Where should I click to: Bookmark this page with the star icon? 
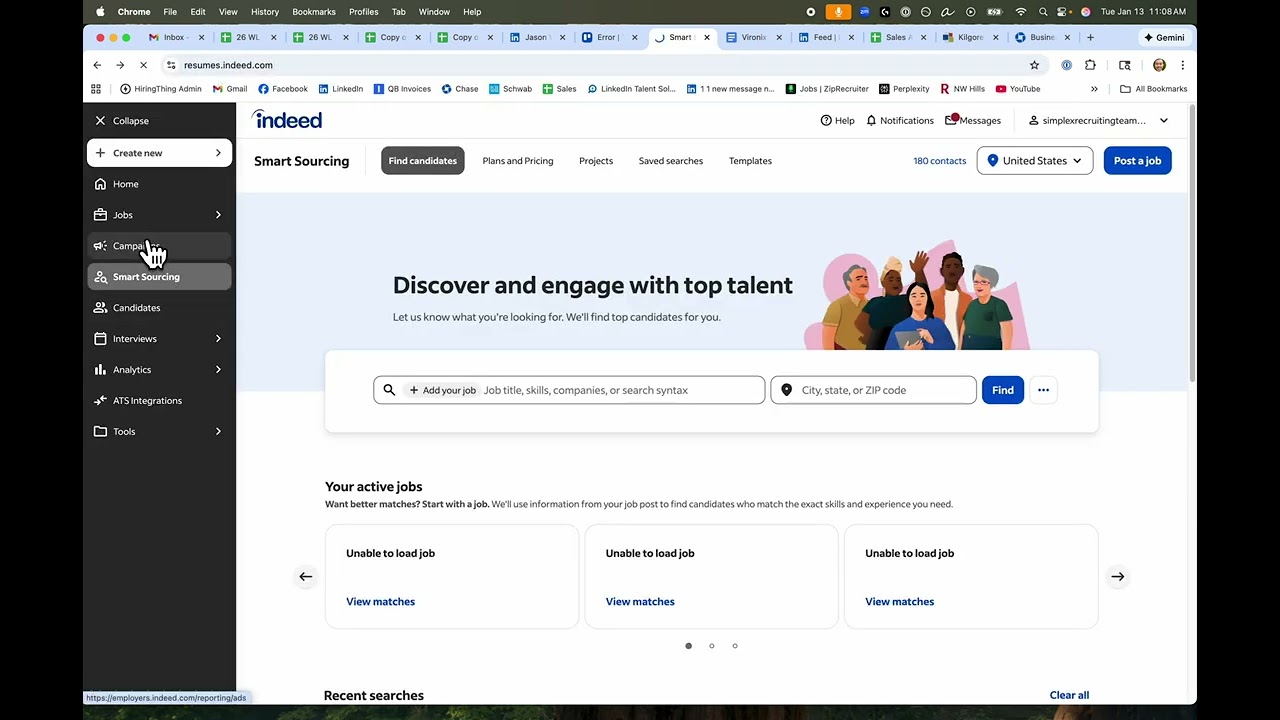(x=1034, y=65)
